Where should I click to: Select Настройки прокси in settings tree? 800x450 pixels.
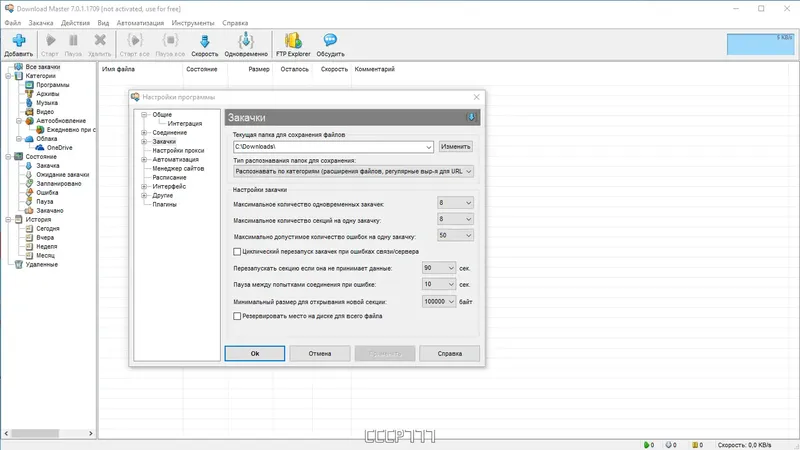pos(178,151)
